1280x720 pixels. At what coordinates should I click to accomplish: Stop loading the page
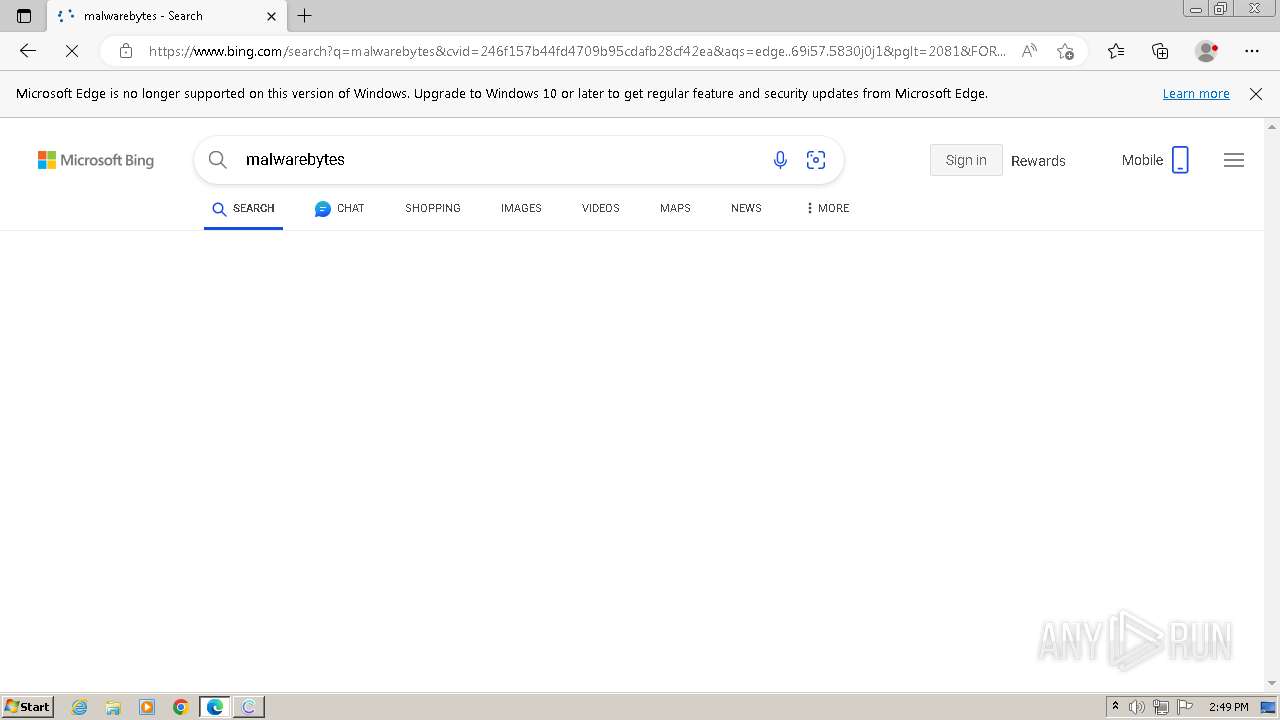[72, 51]
